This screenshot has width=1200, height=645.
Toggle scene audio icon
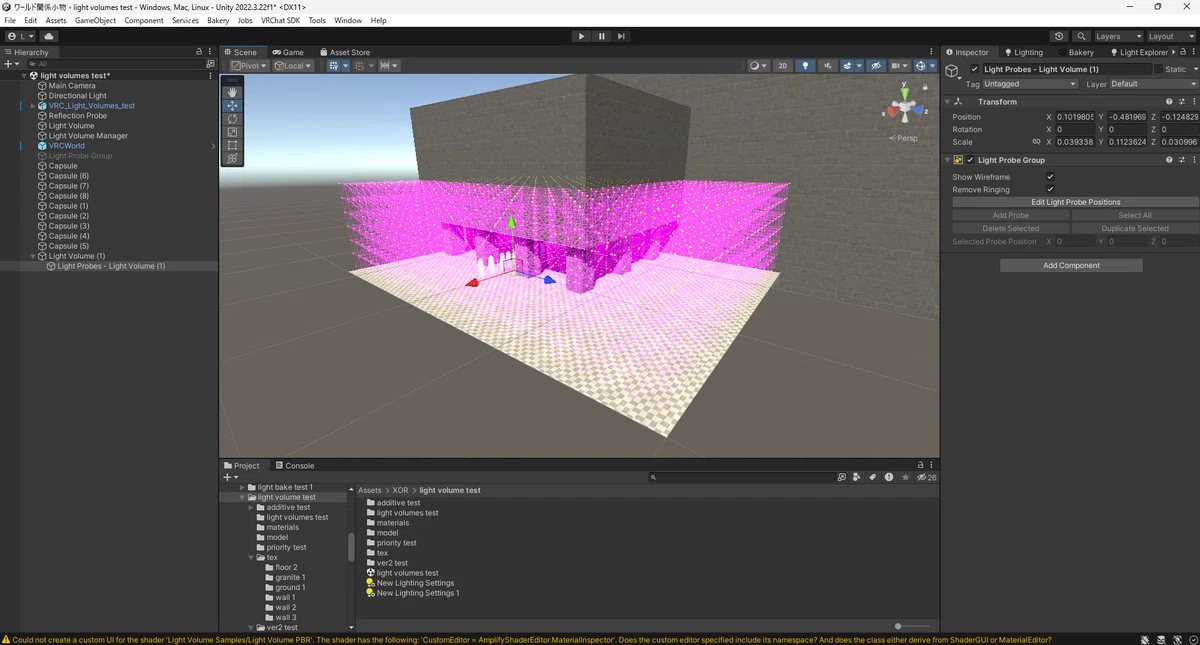click(x=827, y=66)
